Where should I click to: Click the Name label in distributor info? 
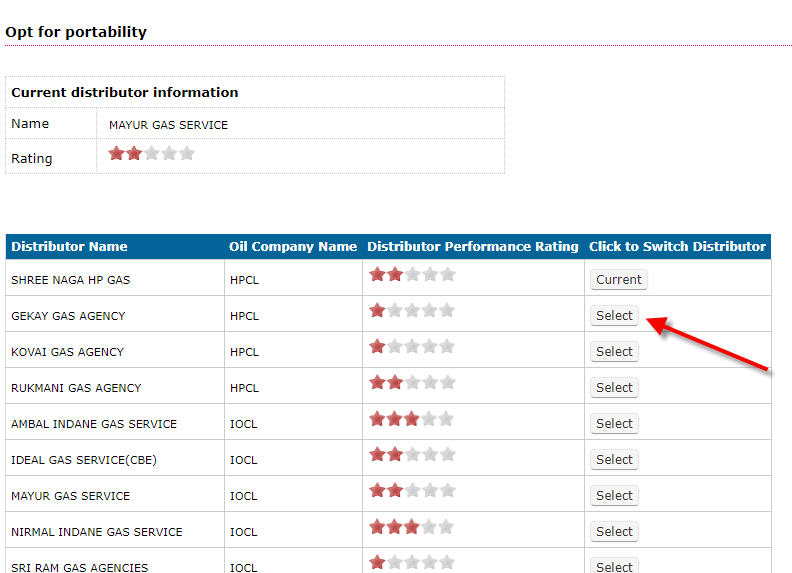point(30,123)
